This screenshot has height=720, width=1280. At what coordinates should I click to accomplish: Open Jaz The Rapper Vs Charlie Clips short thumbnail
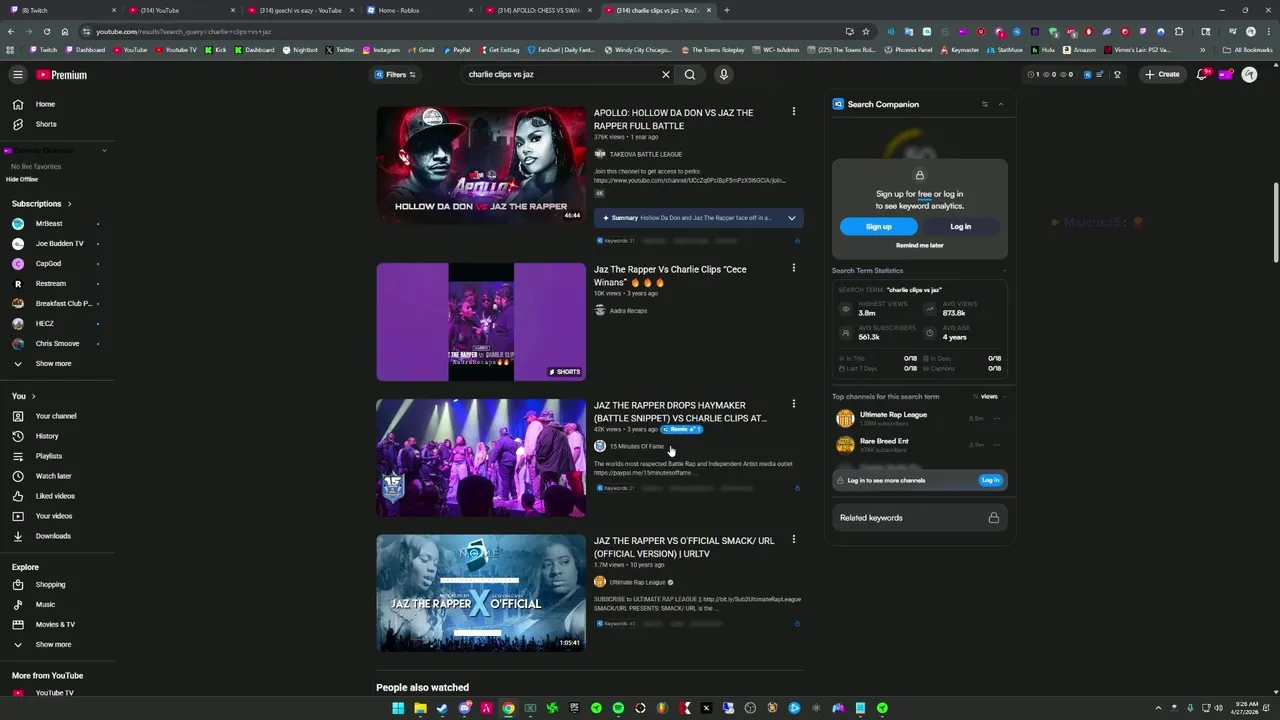tap(481, 322)
